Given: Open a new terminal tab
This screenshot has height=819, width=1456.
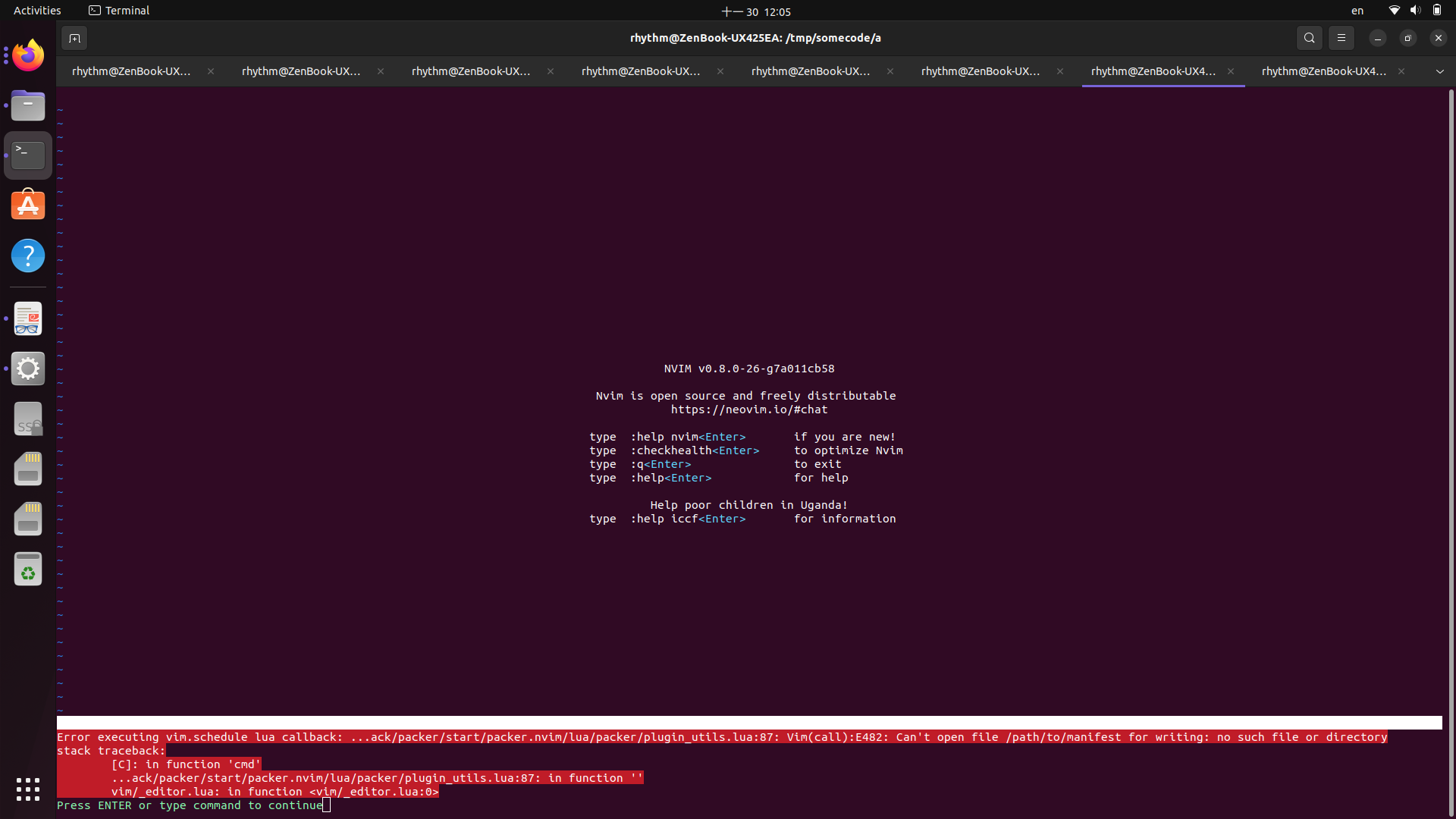Looking at the screenshot, I should (x=74, y=37).
